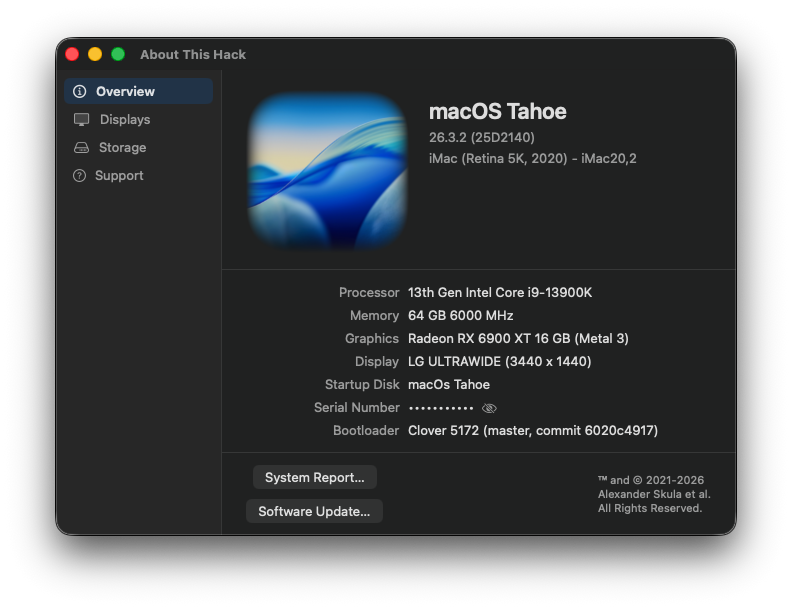Click the About This Hack title

coord(193,55)
